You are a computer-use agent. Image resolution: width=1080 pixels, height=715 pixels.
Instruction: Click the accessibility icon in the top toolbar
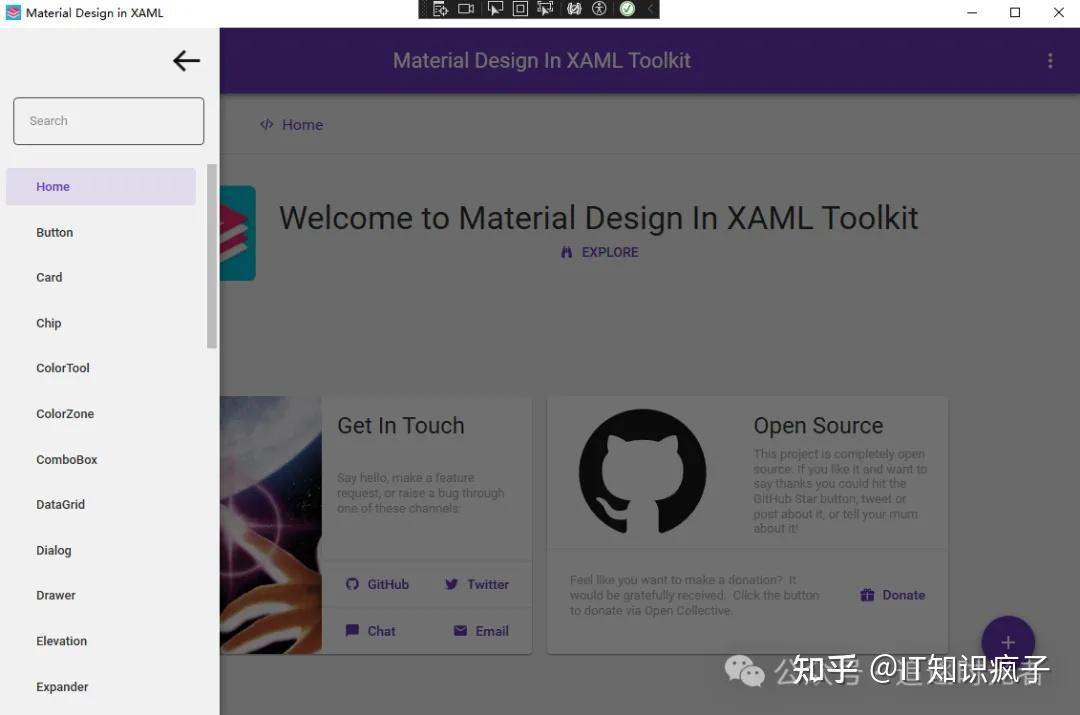pyautogui.click(x=600, y=9)
